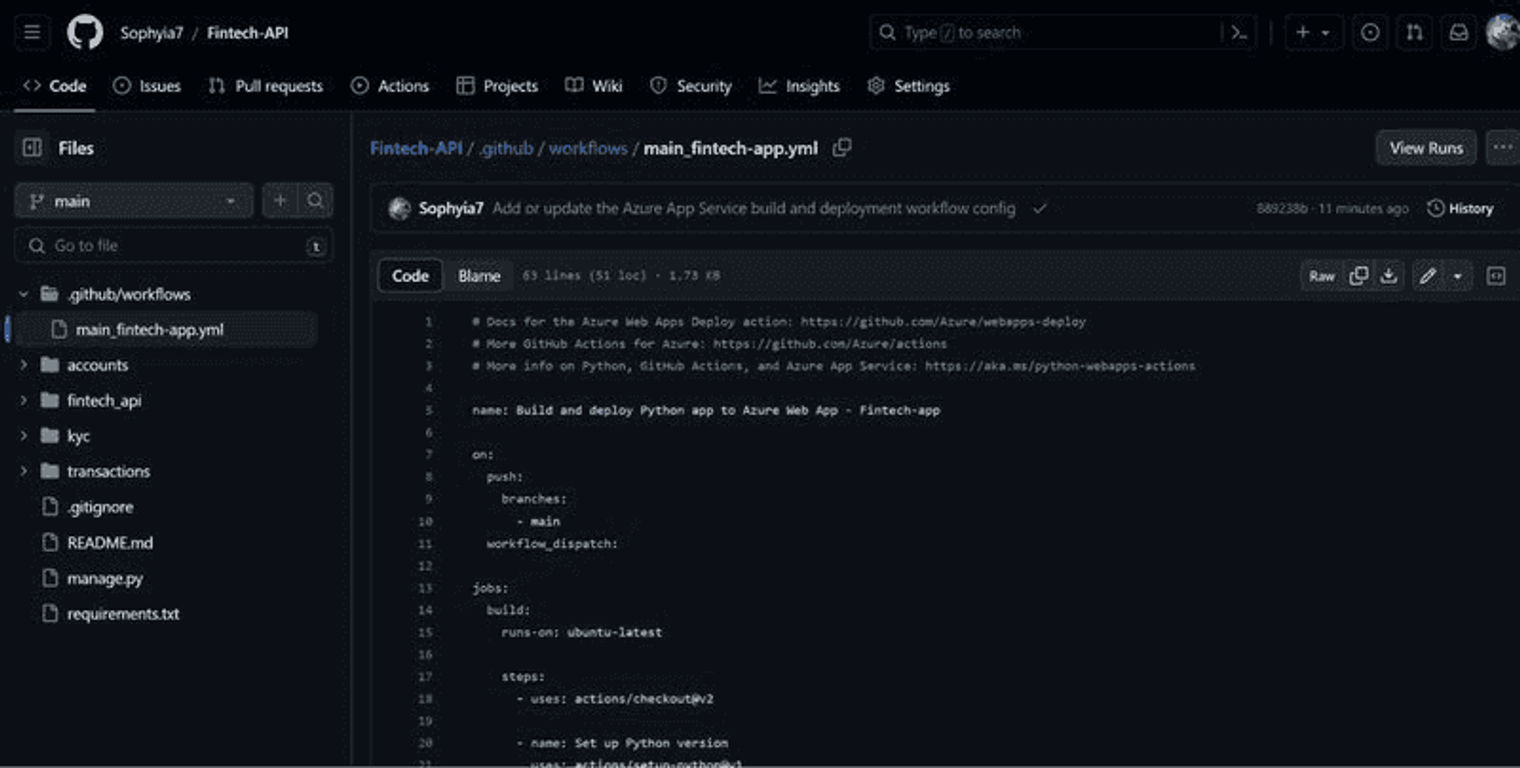Image resolution: width=1520 pixels, height=768 pixels.
Task: Click the plus Create new button
Action: point(1302,33)
